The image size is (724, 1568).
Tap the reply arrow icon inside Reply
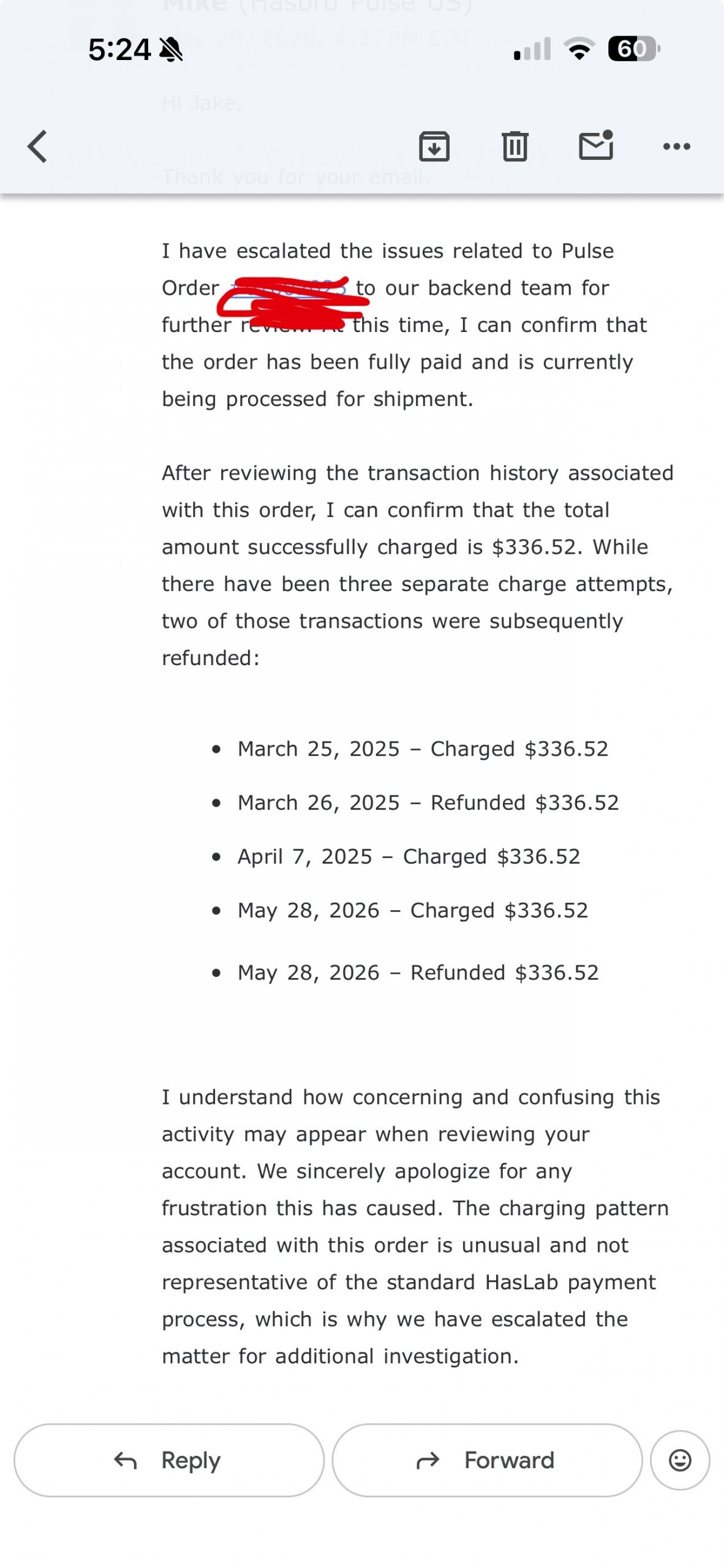pos(126,1461)
